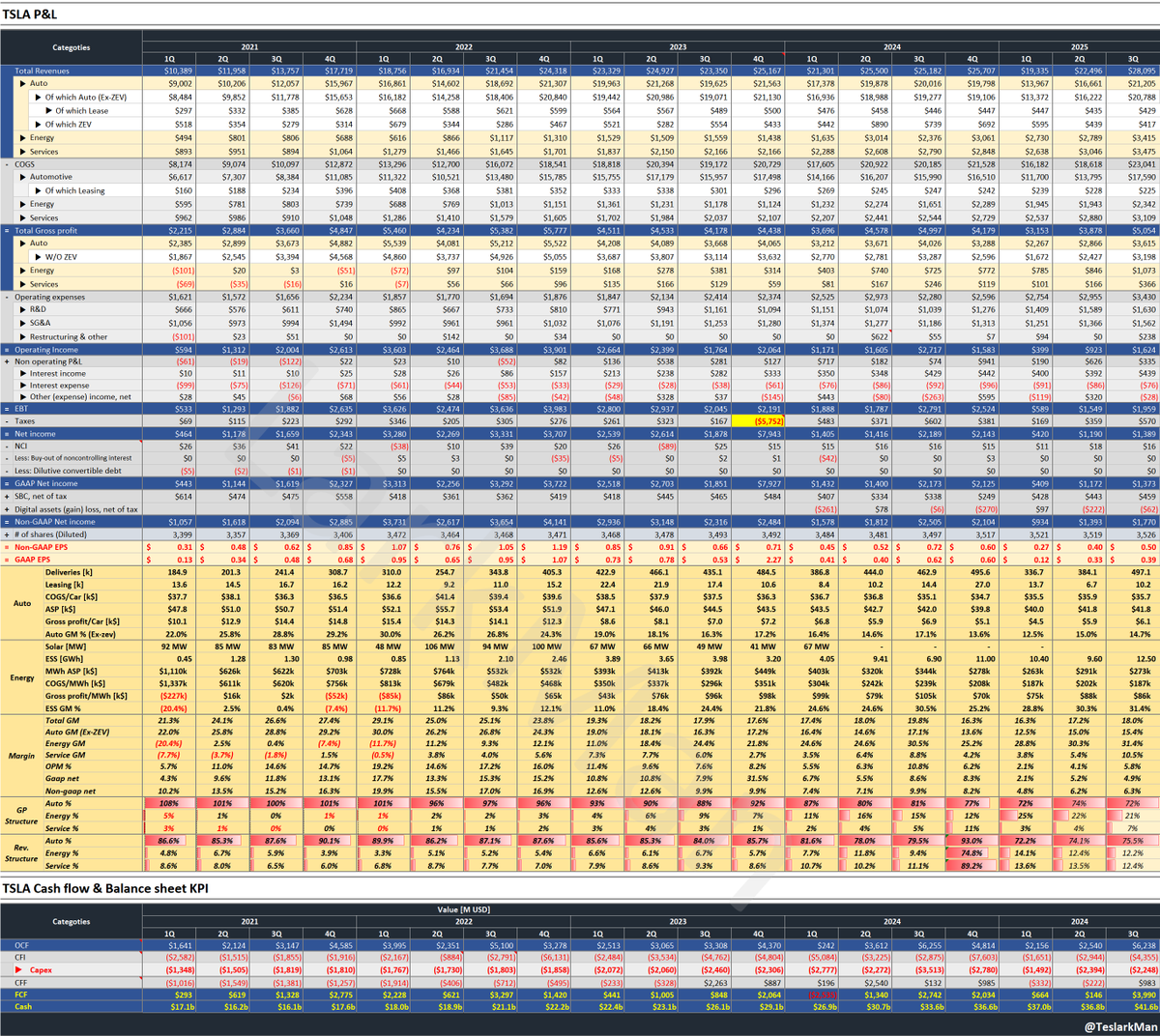This screenshot has height=1036, width=1160.
Task: Select the COGS row label
Action: 24,164
